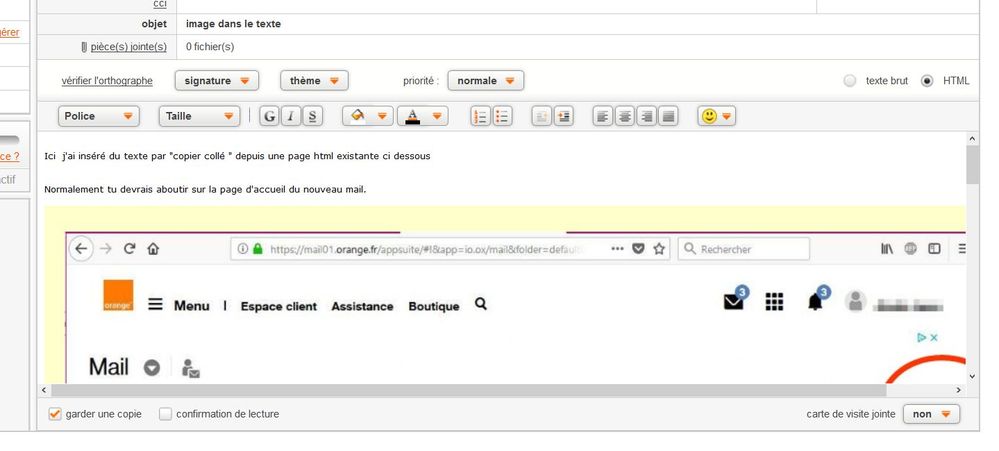This screenshot has height=451, width=999.
Task: Justify the text alignment
Action: [x=669, y=116]
